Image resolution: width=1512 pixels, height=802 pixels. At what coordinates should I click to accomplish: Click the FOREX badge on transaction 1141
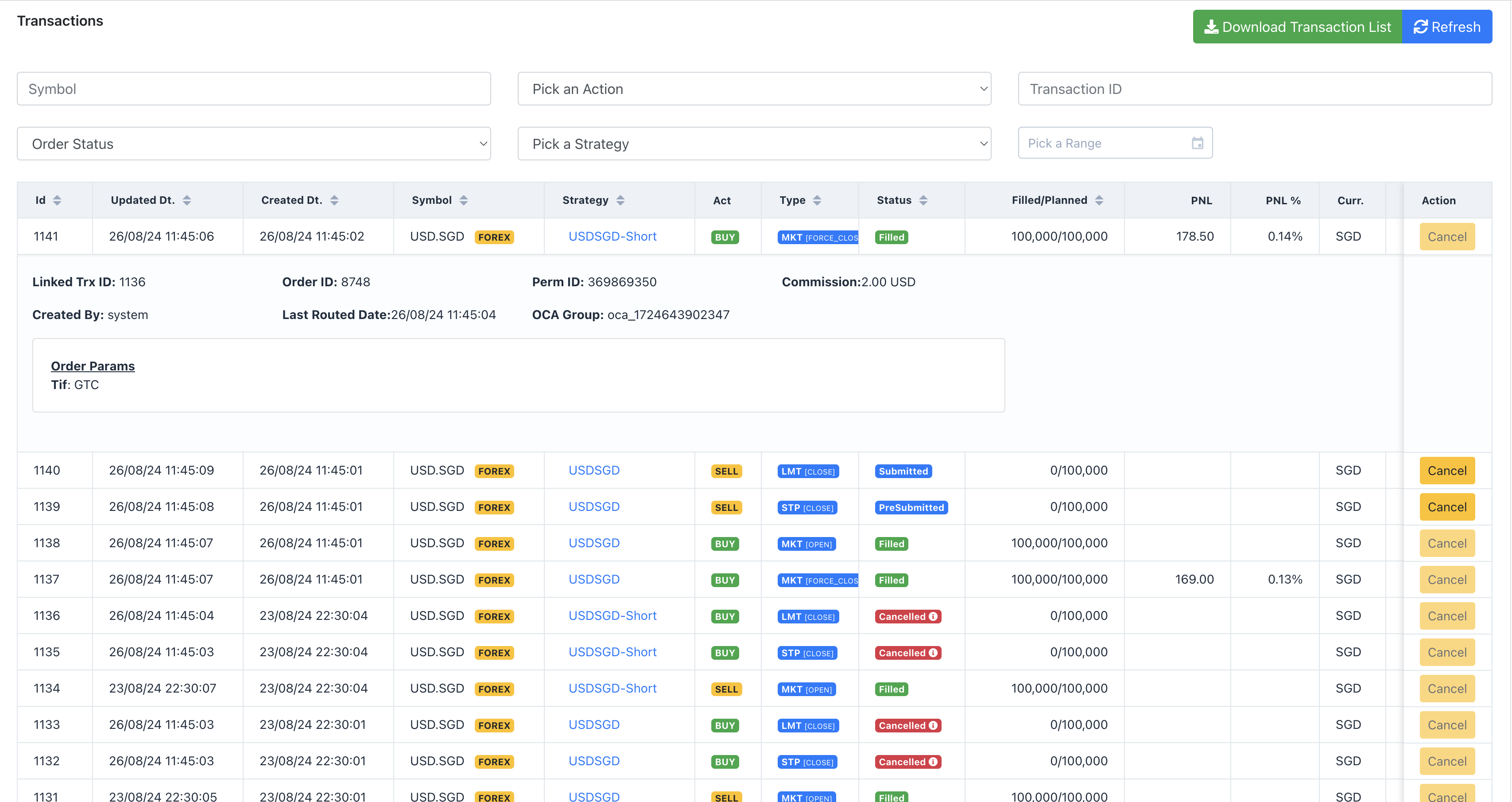(494, 237)
